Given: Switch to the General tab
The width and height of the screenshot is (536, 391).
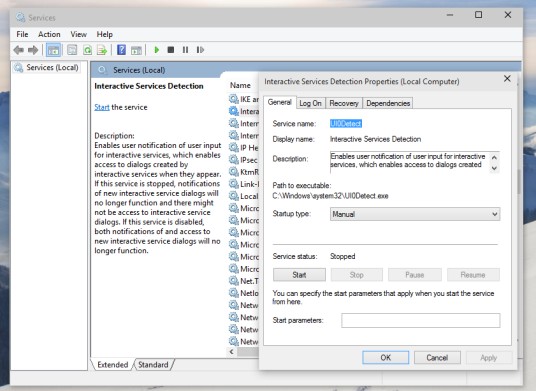Looking at the screenshot, I should (280, 102).
